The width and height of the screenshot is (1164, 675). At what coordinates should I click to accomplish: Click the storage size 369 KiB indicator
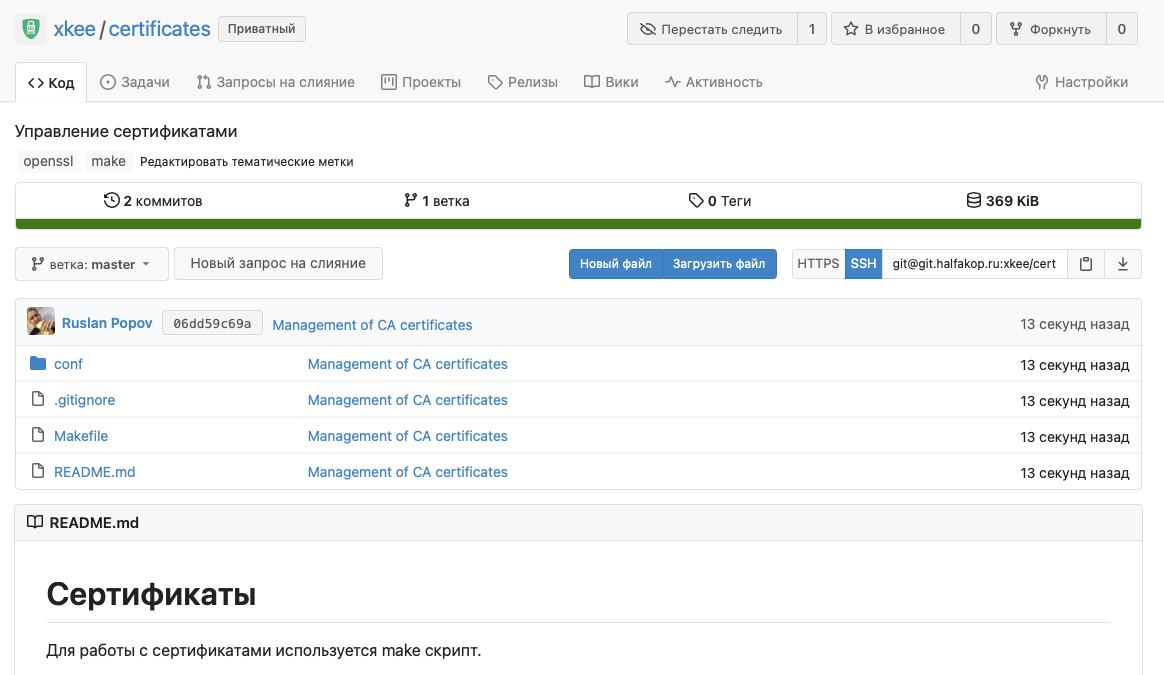[x=1002, y=201]
